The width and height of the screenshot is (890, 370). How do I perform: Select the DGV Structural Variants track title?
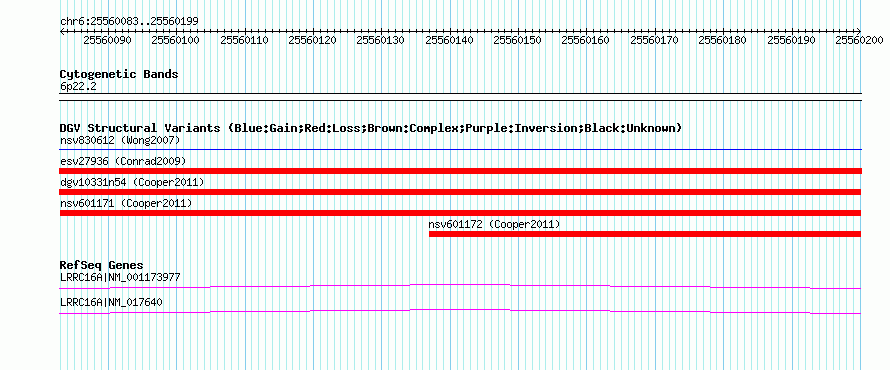pyautogui.click(x=371, y=128)
